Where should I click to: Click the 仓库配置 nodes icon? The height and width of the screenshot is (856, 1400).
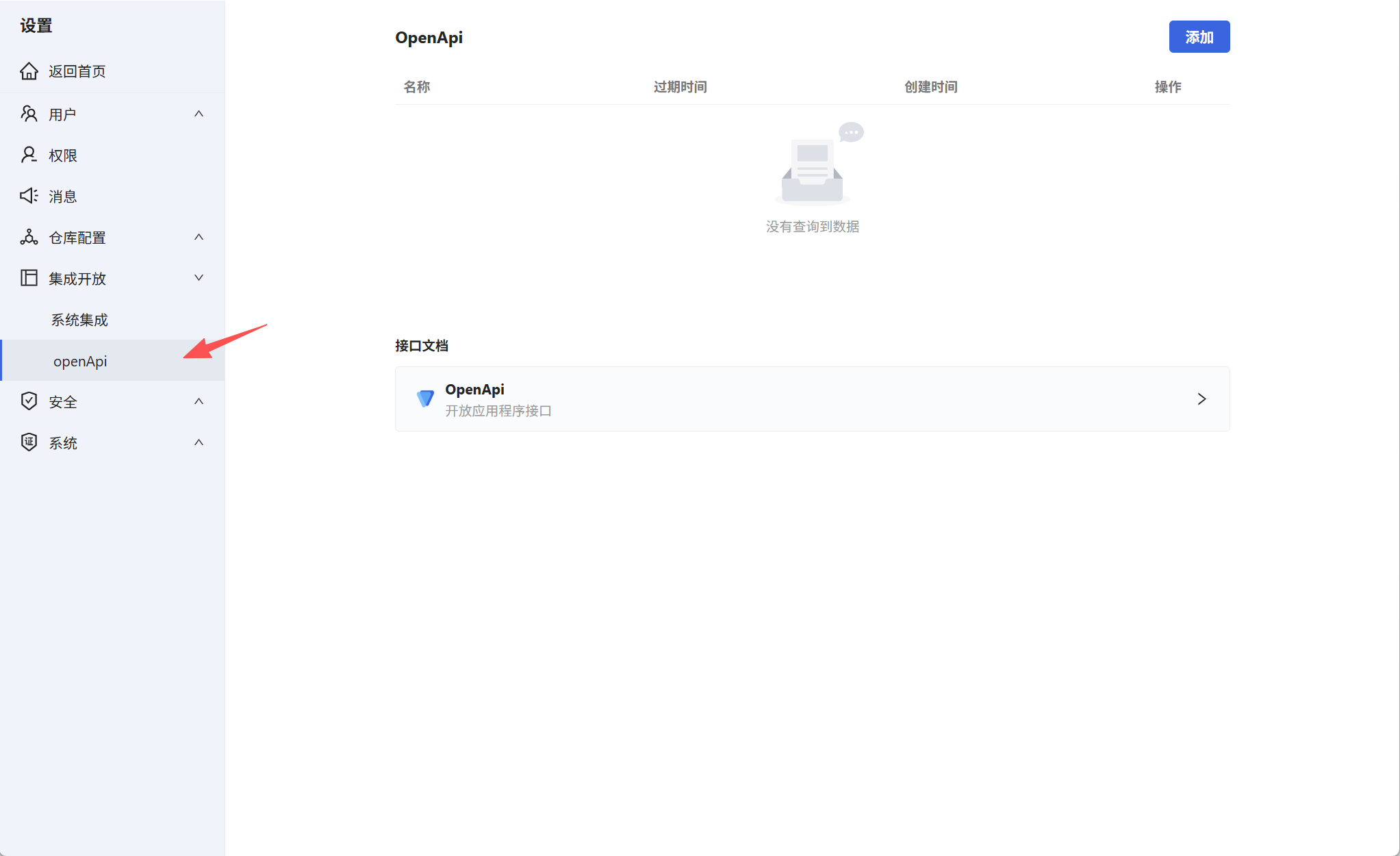29,237
